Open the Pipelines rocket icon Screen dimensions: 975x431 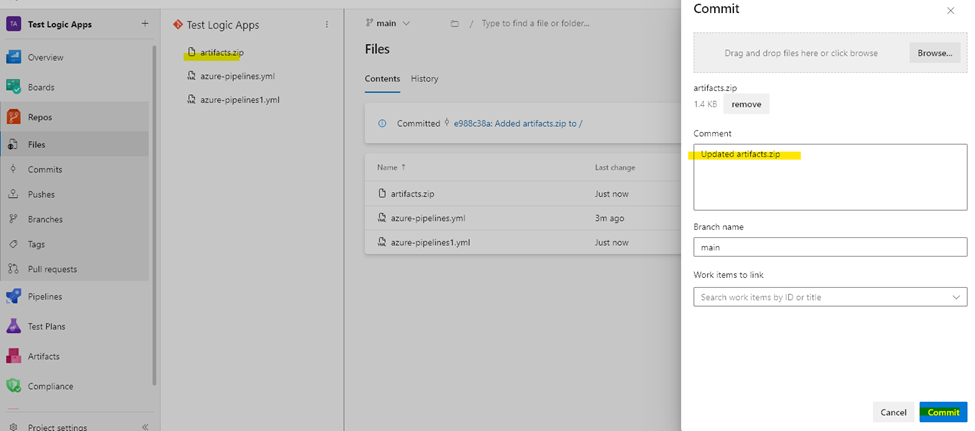click(x=14, y=297)
